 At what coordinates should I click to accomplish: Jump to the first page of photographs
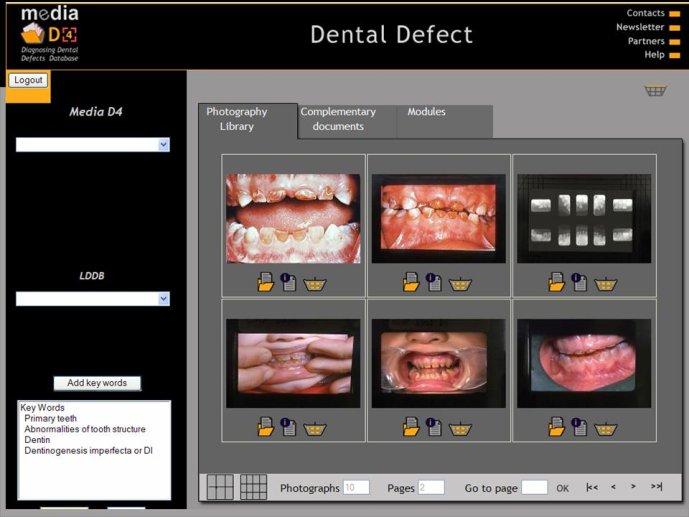coord(592,487)
